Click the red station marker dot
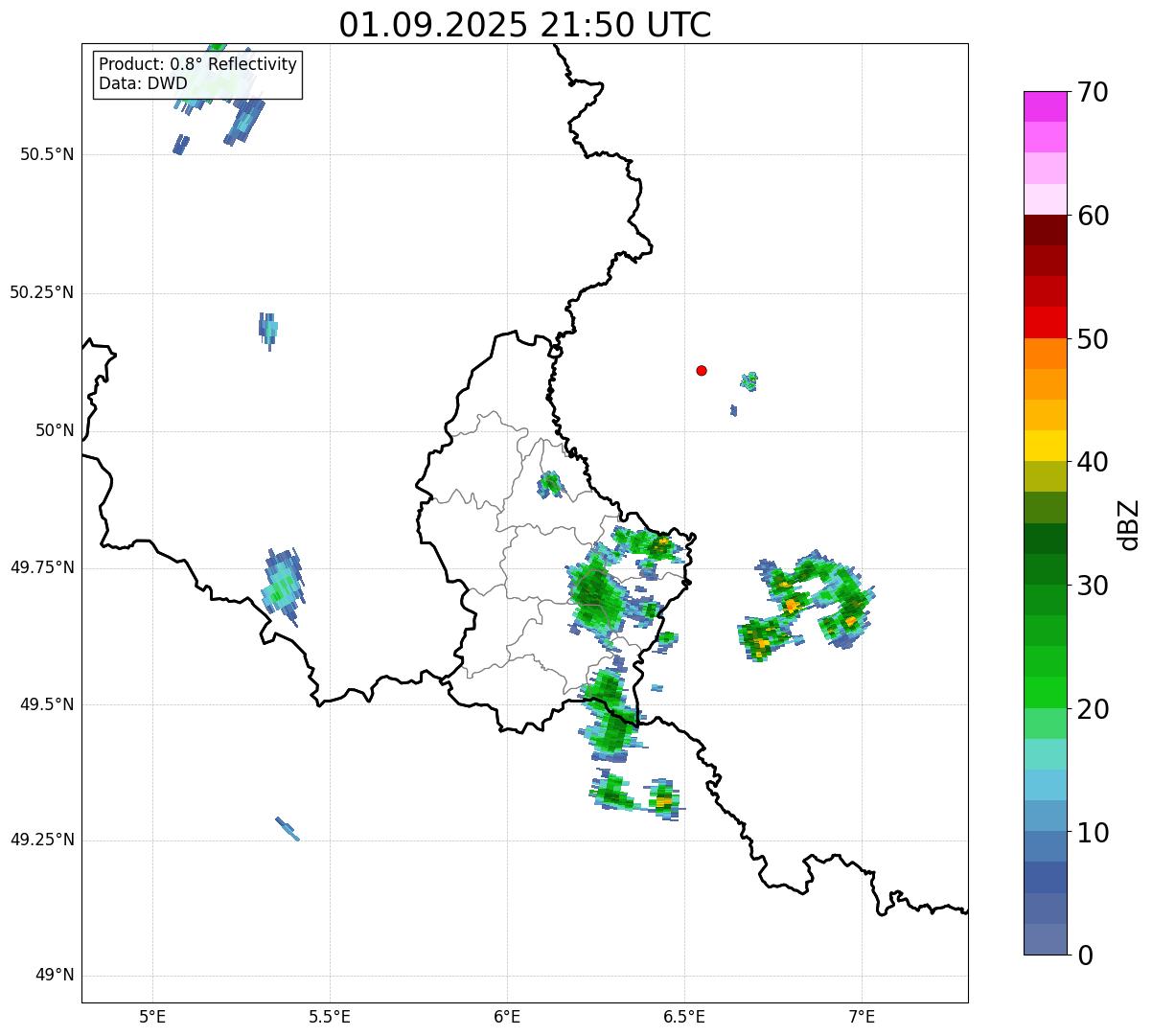The image size is (1152, 1036). [x=702, y=371]
